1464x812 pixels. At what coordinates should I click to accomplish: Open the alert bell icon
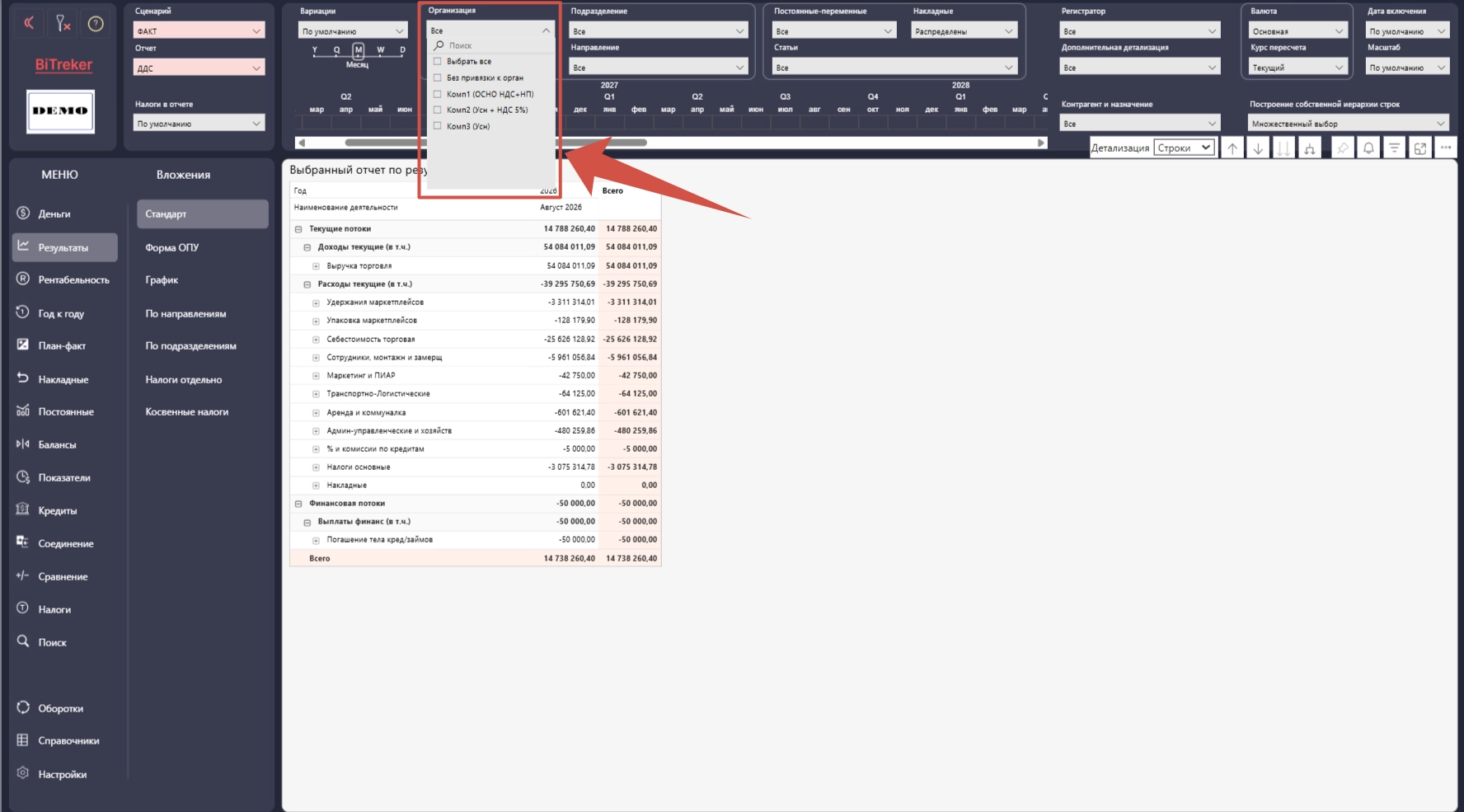coord(1368,148)
